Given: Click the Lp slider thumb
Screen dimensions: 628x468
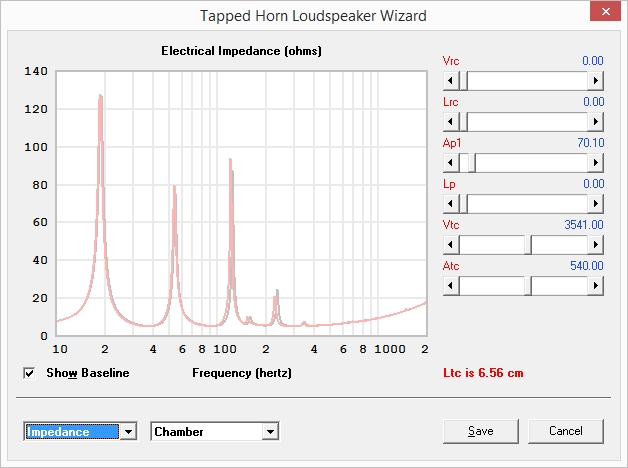Looking at the screenshot, I should tap(463, 203).
